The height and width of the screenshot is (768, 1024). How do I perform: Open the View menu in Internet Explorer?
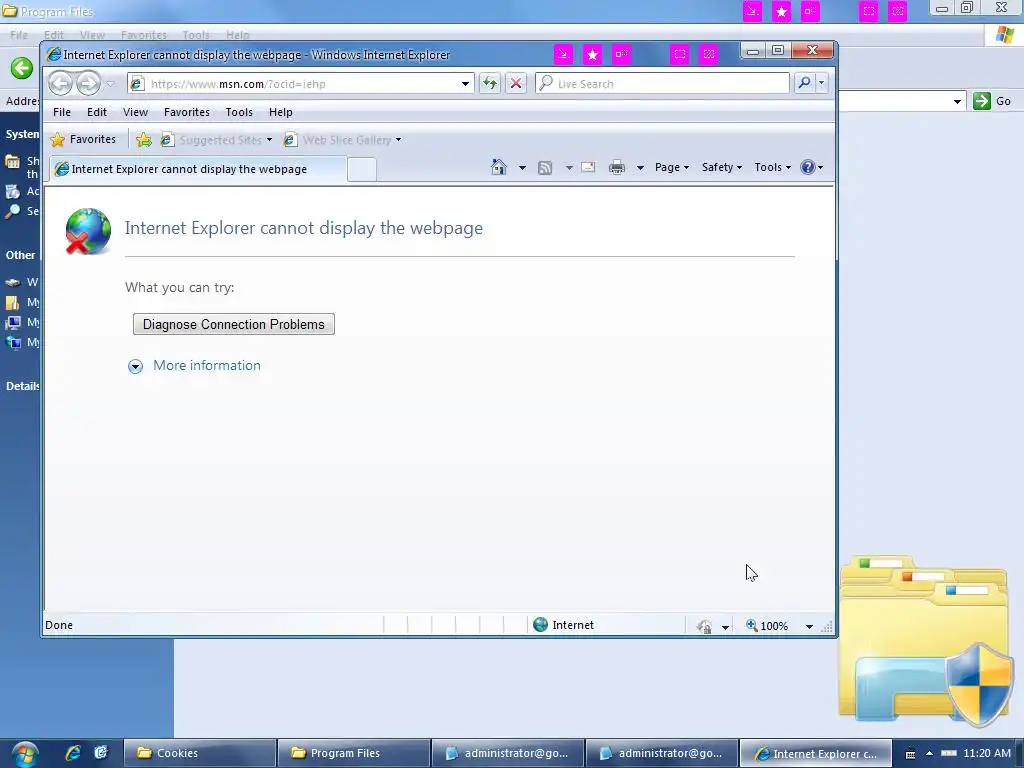click(135, 112)
